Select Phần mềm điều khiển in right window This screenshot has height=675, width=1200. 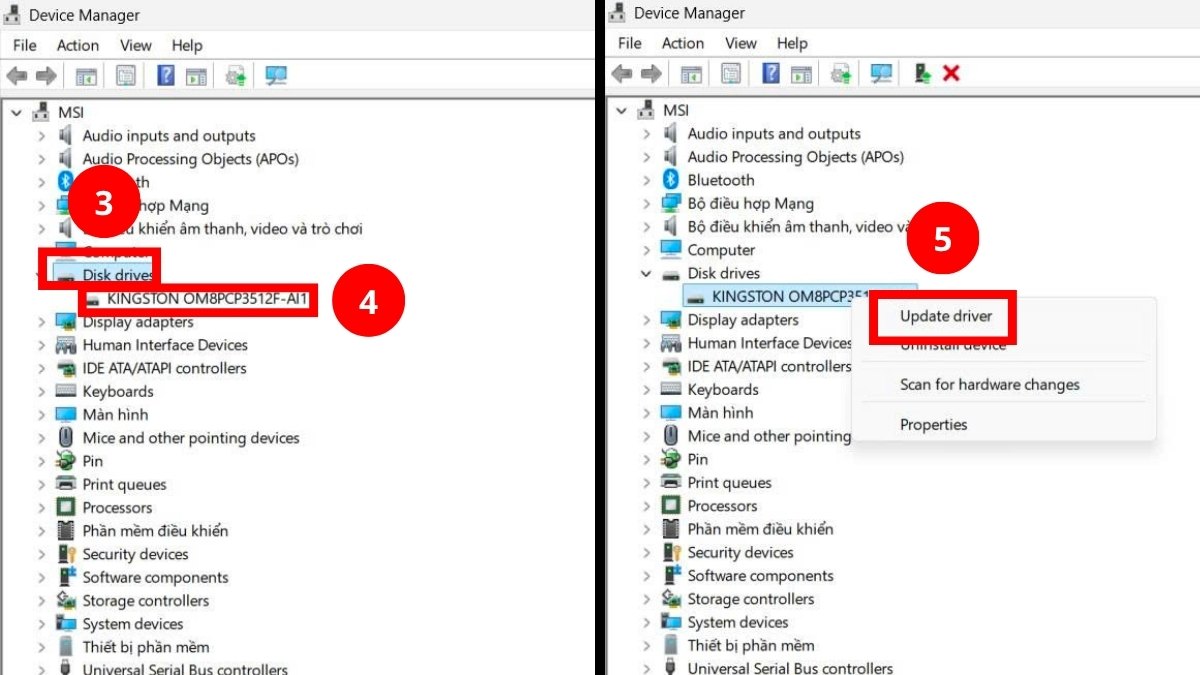(x=760, y=529)
